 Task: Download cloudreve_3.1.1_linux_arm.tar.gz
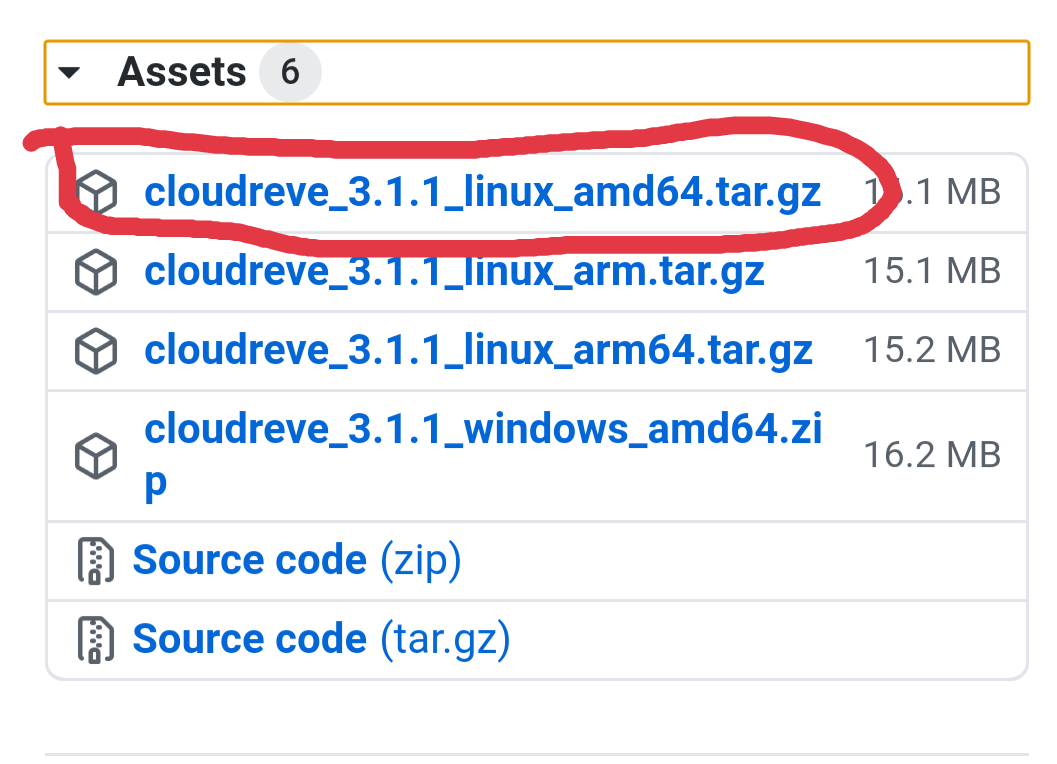pos(454,270)
